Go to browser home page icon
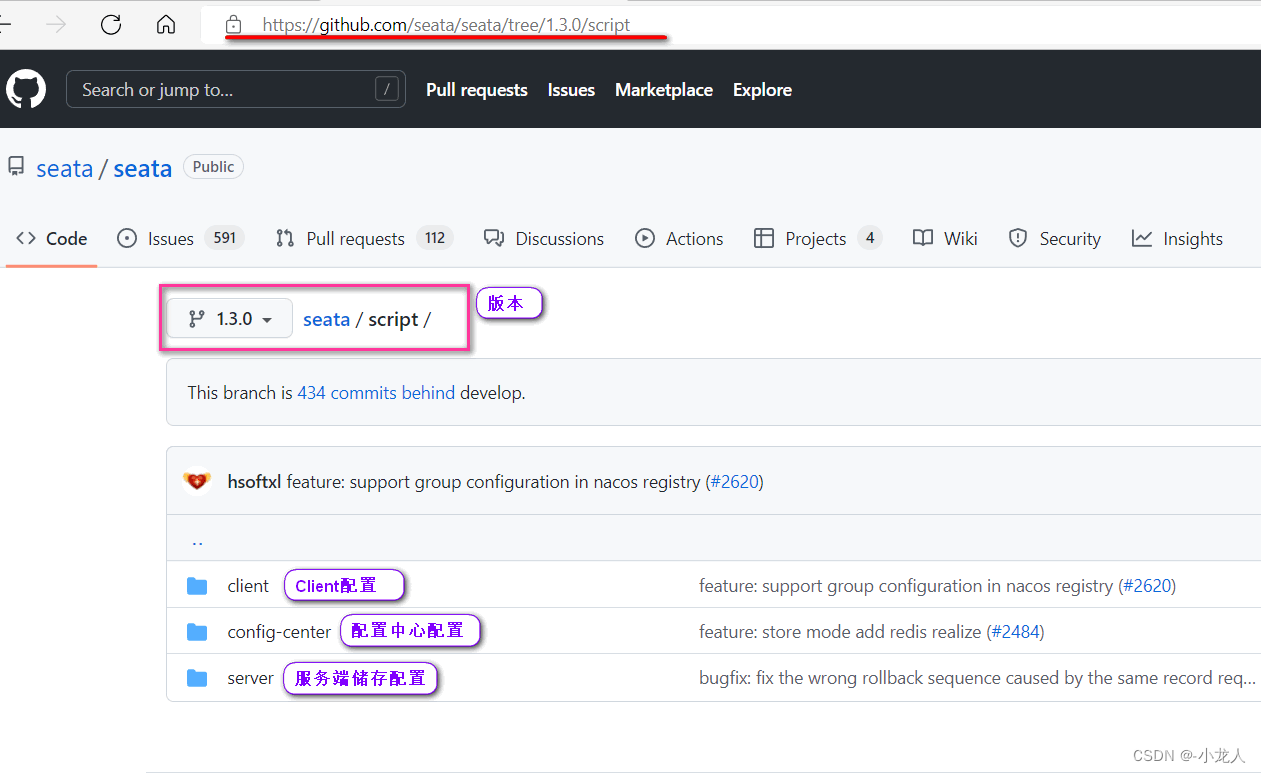1261x773 pixels. point(166,25)
